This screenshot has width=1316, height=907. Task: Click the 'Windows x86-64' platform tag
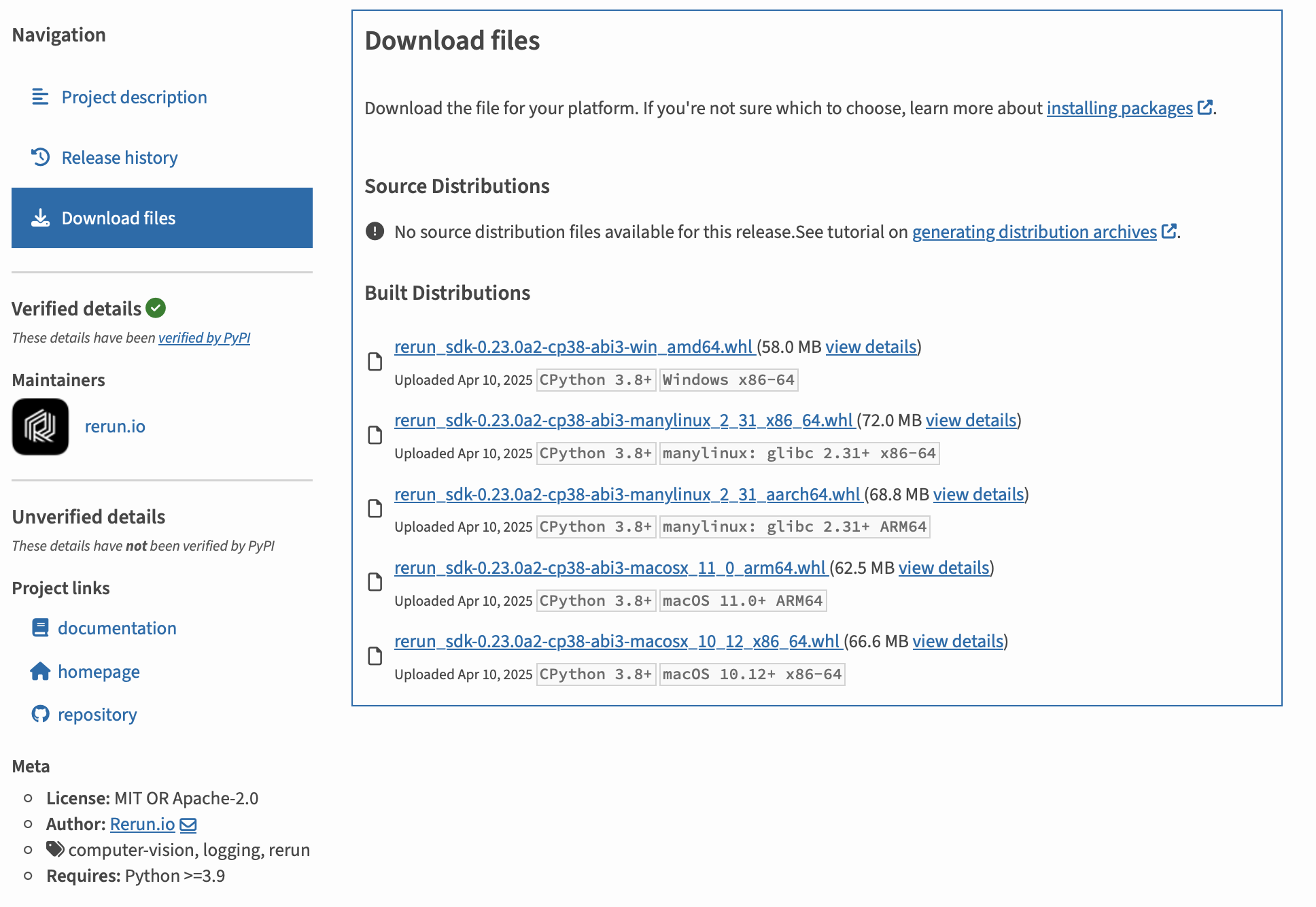point(729,380)
